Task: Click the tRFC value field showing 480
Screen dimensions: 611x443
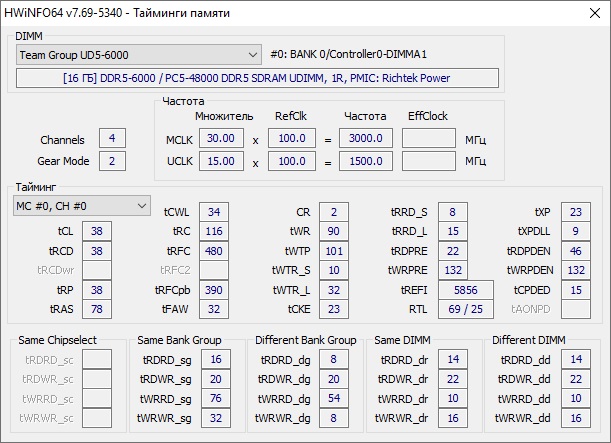Action: [x=213, y=251]
